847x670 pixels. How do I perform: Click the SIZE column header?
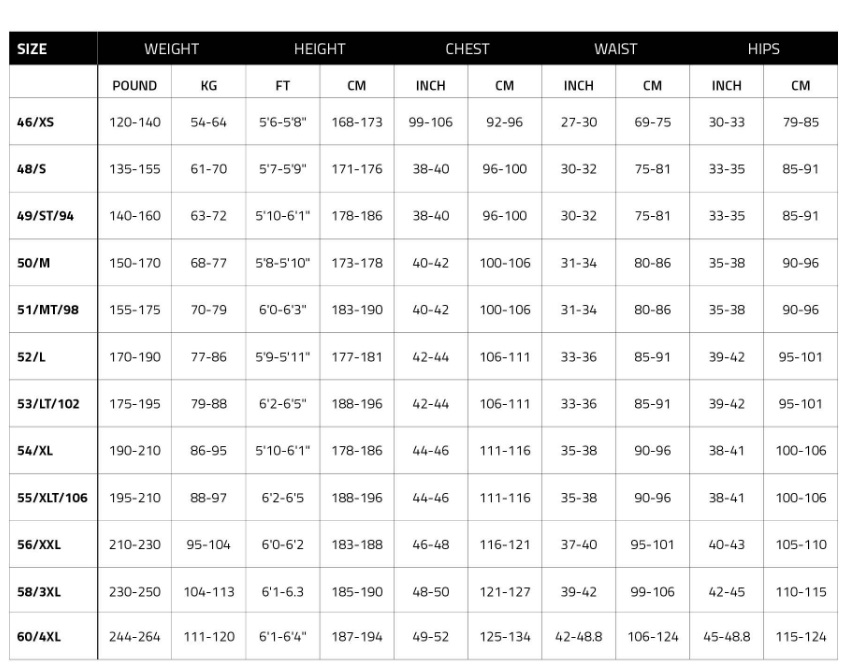tap(32, 49)
